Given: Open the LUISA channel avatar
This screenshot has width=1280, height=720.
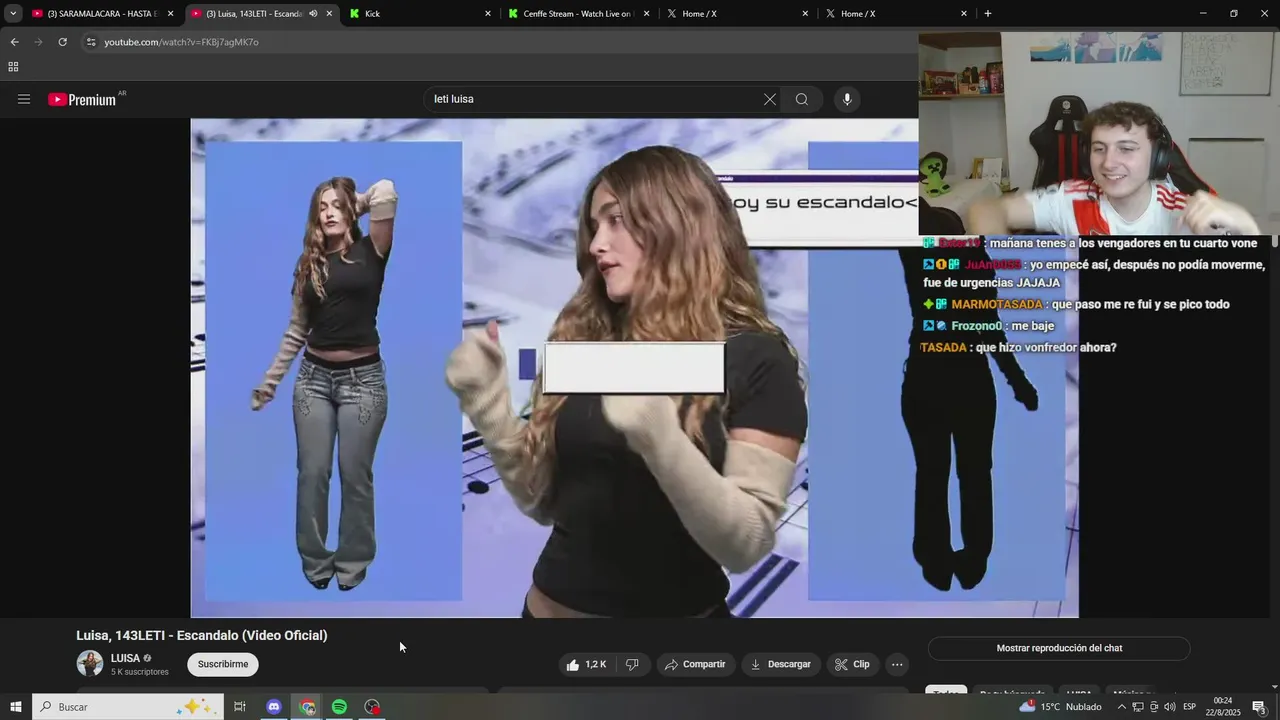Looking at the screenshot, I should (x=90, y=664).
